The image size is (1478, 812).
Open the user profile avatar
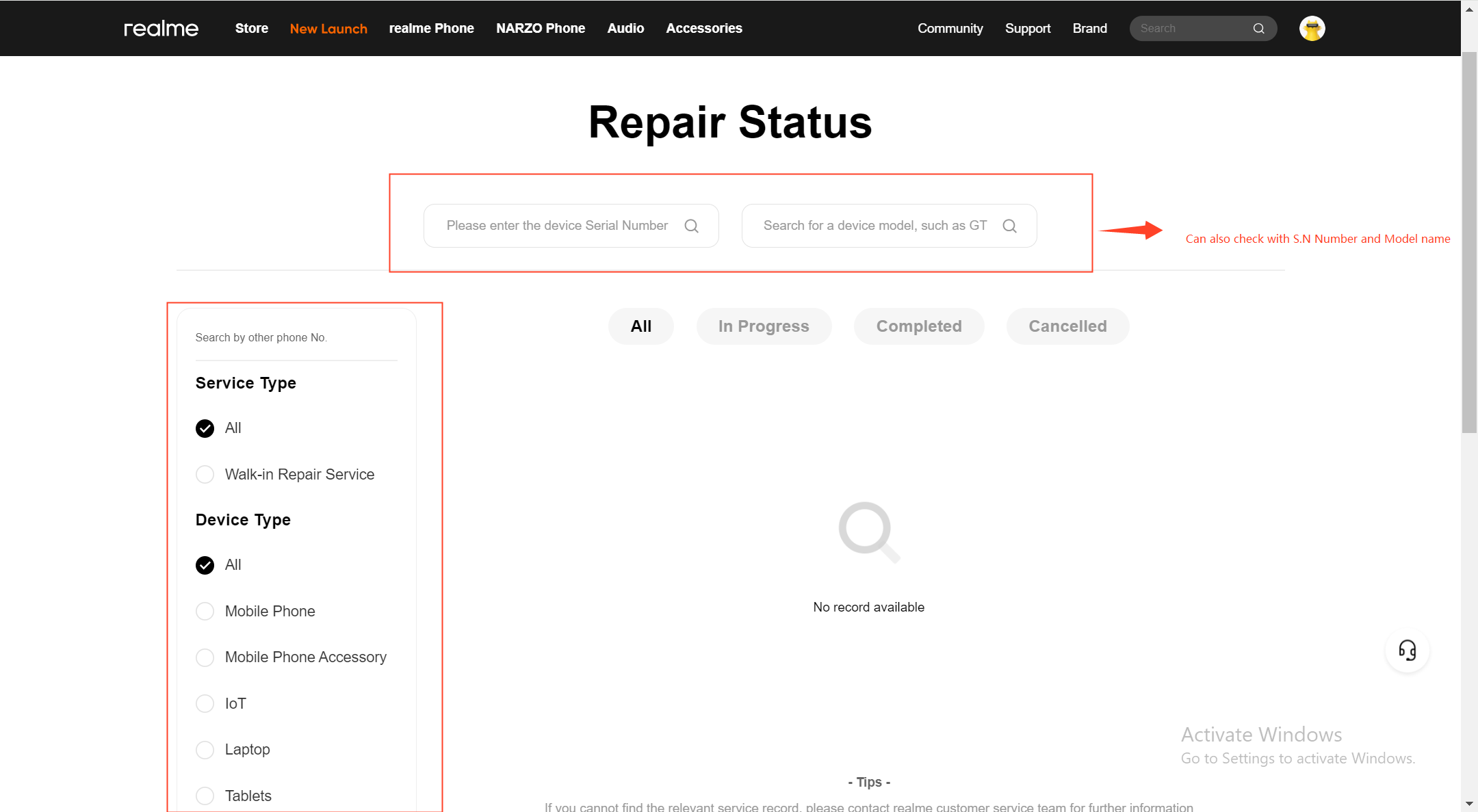[x=1312, y=29]
